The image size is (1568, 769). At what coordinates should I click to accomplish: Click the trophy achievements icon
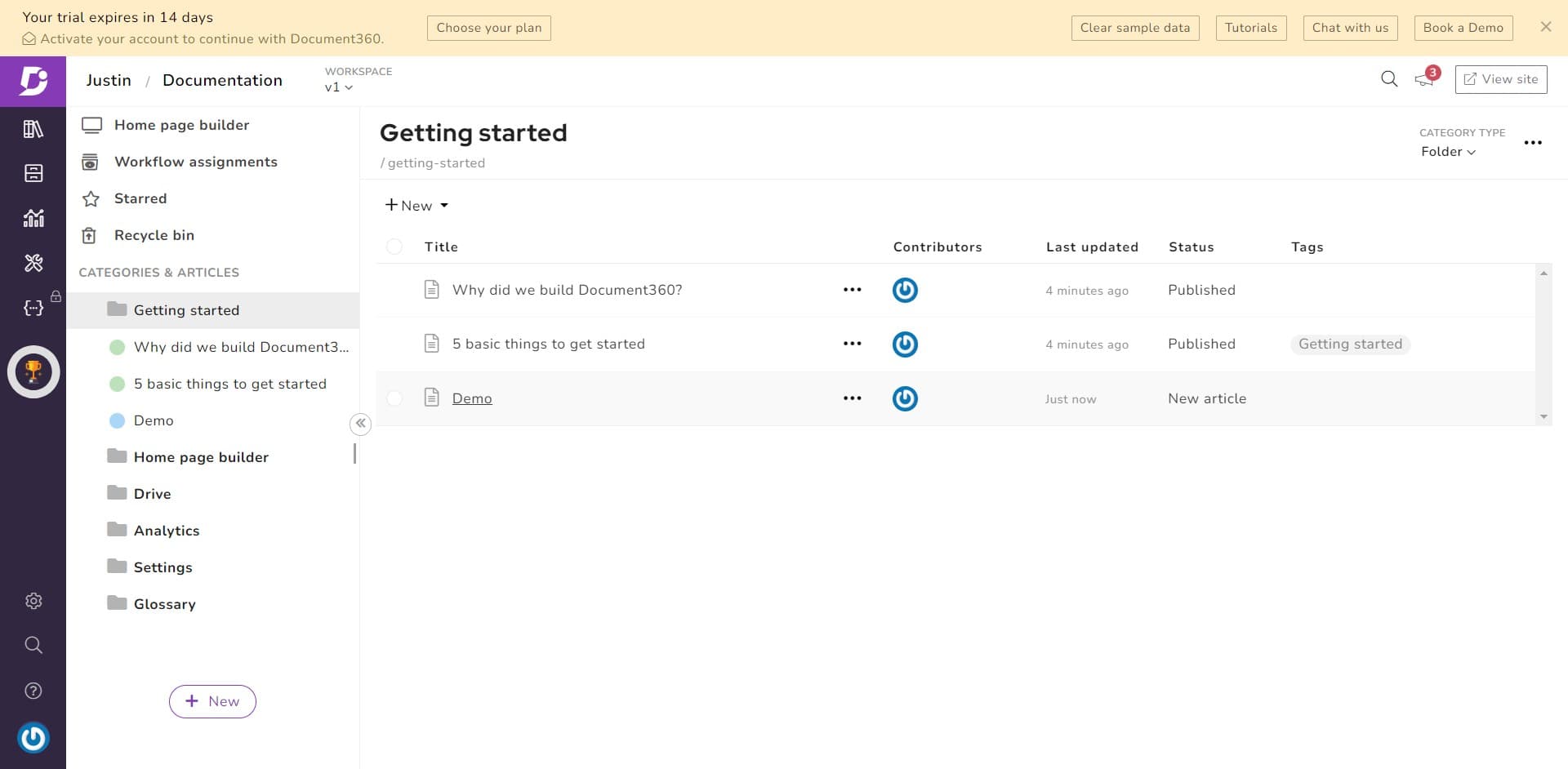point(33,372)
